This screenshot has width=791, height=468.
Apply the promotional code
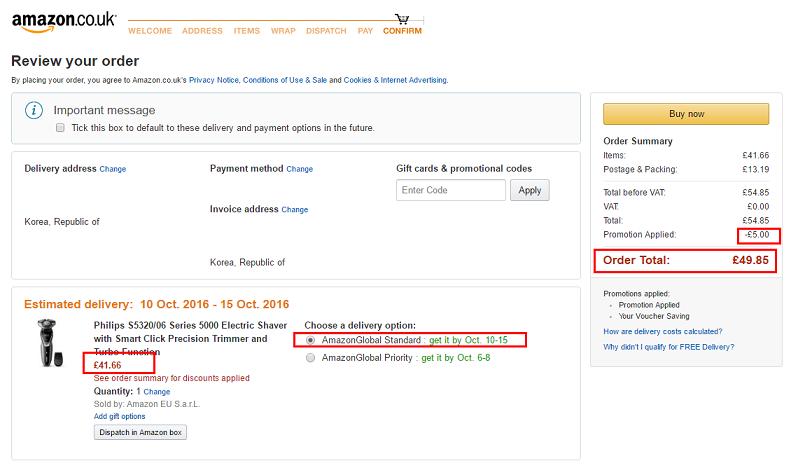529,190
